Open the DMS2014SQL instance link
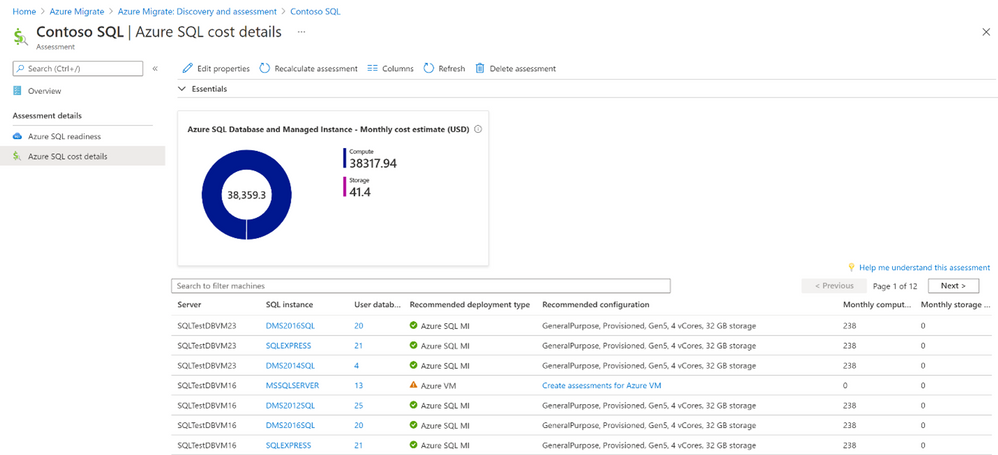This screenshot has width=998, height=455. click(x=290, y=365)
